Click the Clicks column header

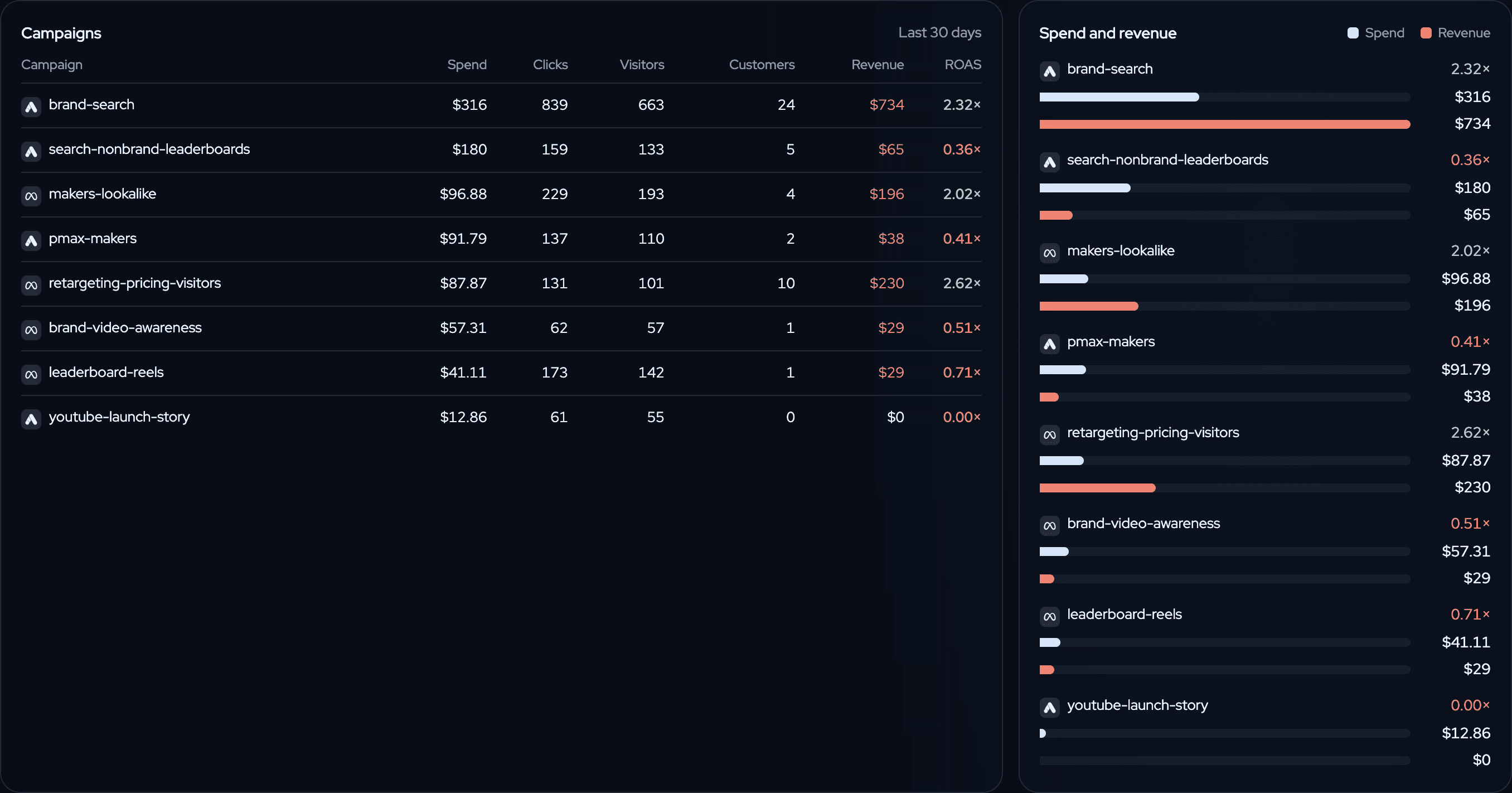[x=550, y=65]
